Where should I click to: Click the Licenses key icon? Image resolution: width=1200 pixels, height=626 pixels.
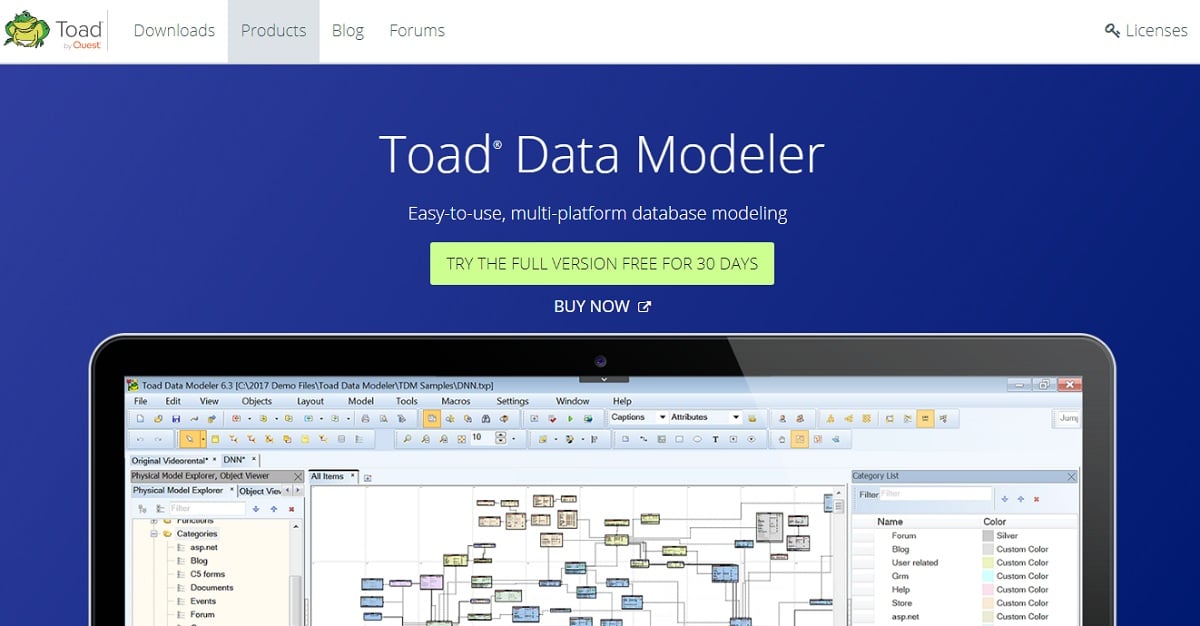point(1111,30)
